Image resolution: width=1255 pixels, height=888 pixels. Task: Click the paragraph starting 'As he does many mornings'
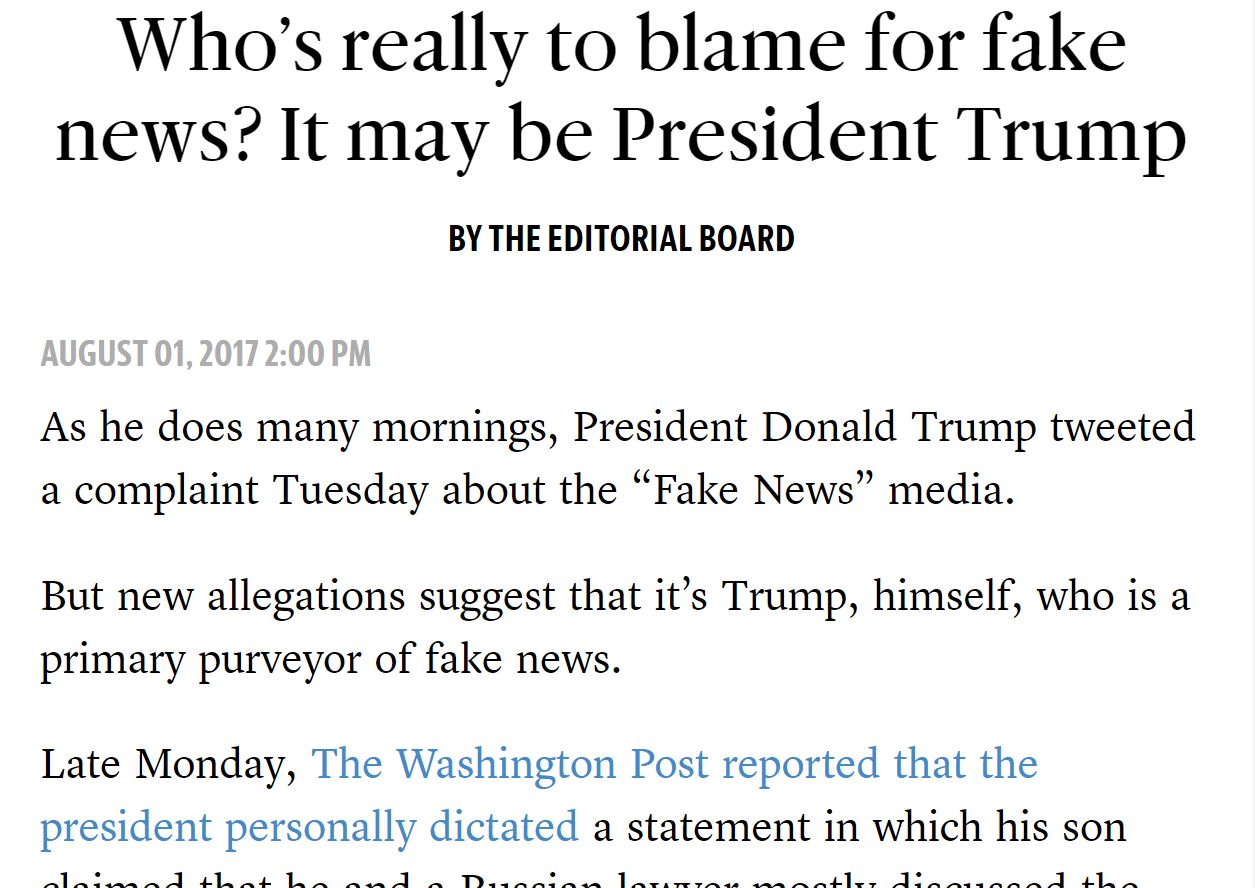(x=618, y=459)
